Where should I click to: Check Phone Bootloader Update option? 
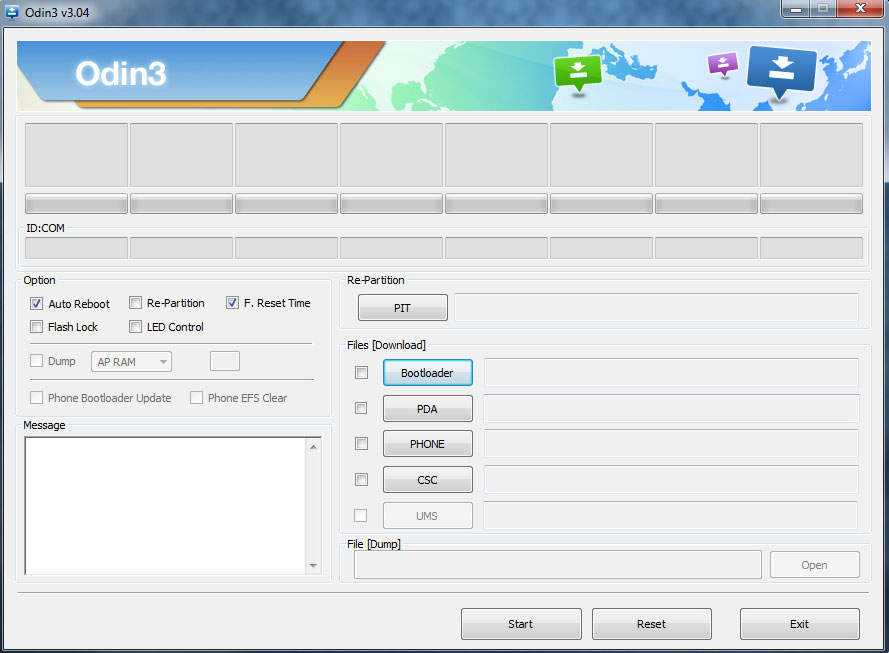tap(36, 397)
